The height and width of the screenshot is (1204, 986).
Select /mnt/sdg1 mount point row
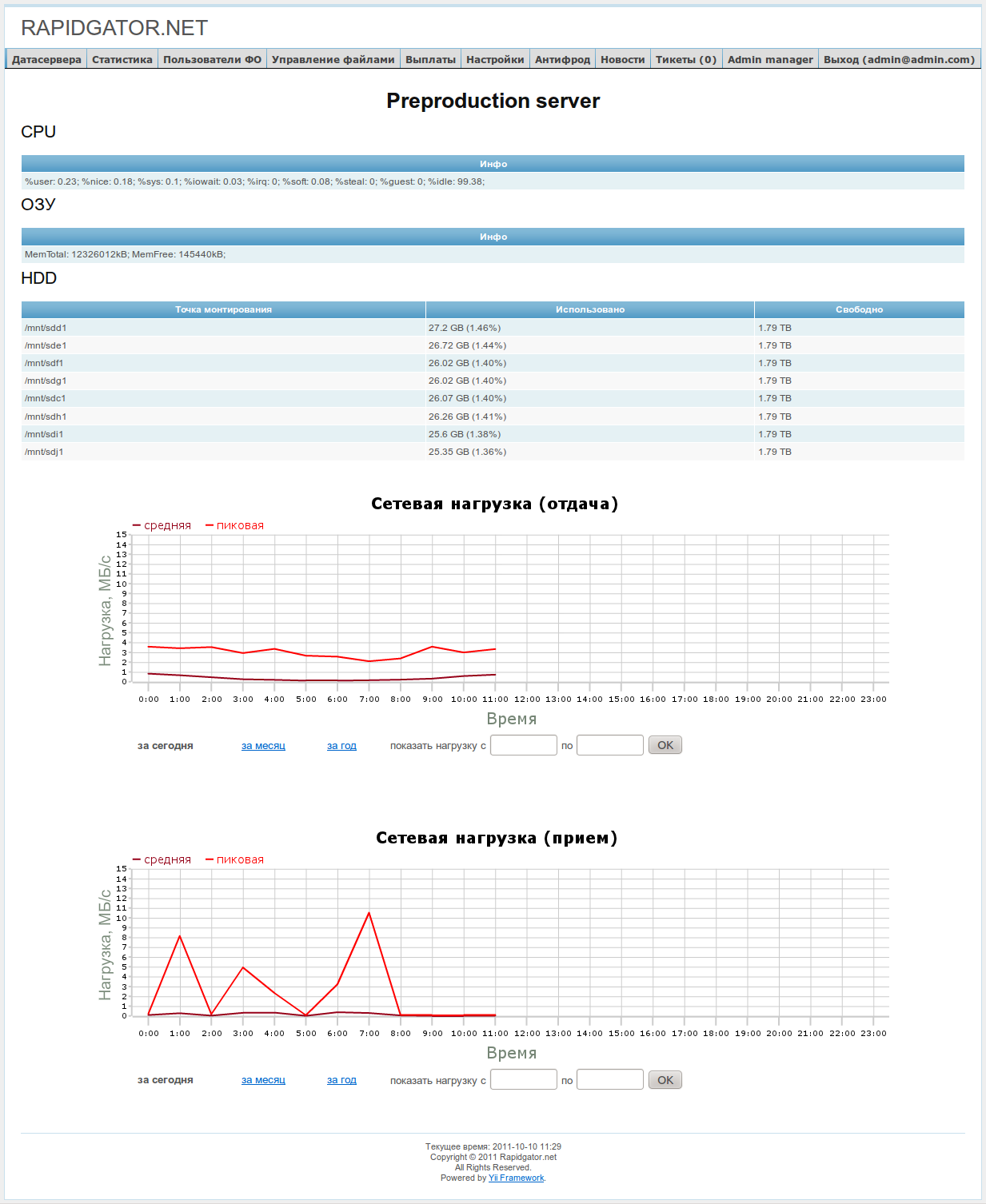point(493,381)
